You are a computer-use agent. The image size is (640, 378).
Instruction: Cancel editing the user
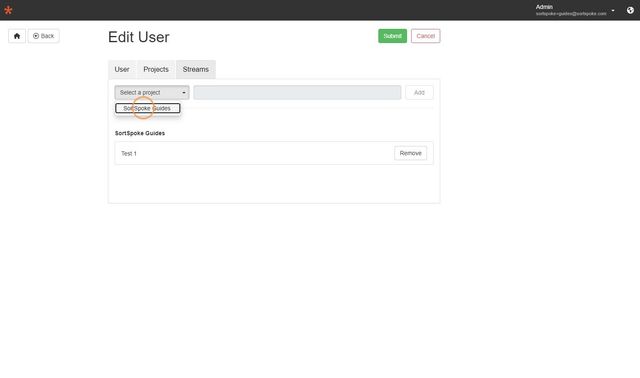point(425,36)
